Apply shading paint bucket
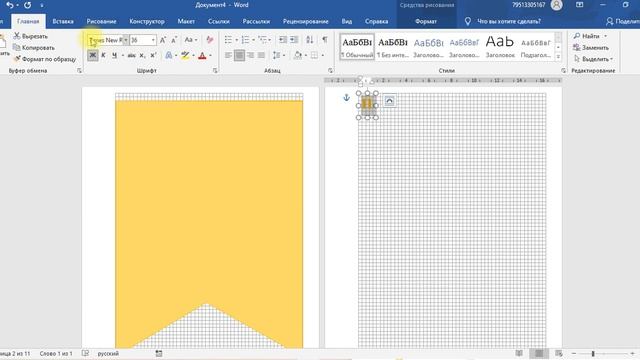The image size is (640, 360). (298, 55)
